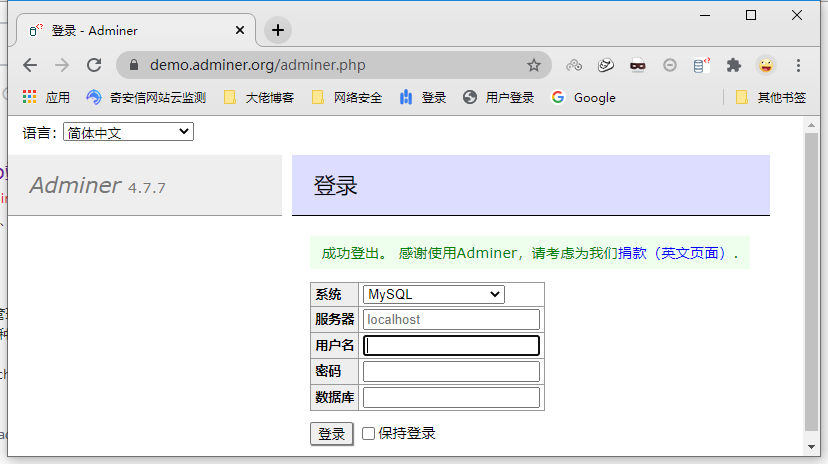Open the grey circle minus extension
The height and width of the screenshot is (464, 828).
coord(670,65)
